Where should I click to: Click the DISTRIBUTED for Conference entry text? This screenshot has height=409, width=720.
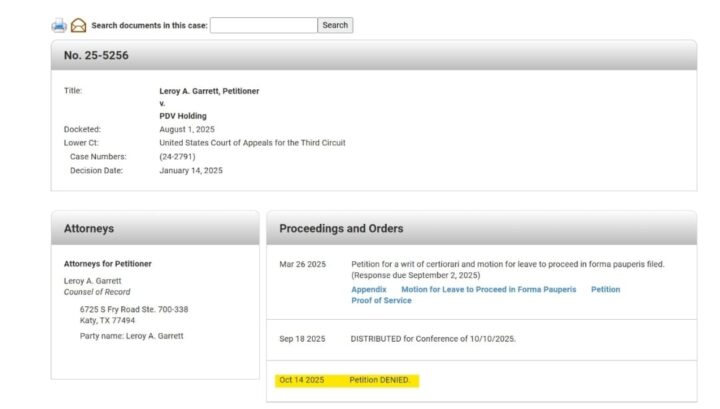point(432,339)
